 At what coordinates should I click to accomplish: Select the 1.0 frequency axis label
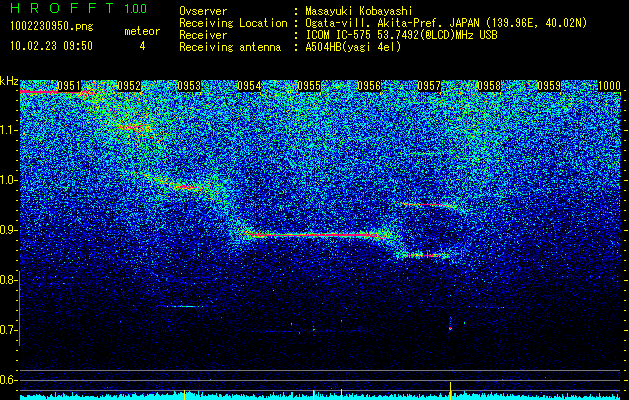click(8, 180)
